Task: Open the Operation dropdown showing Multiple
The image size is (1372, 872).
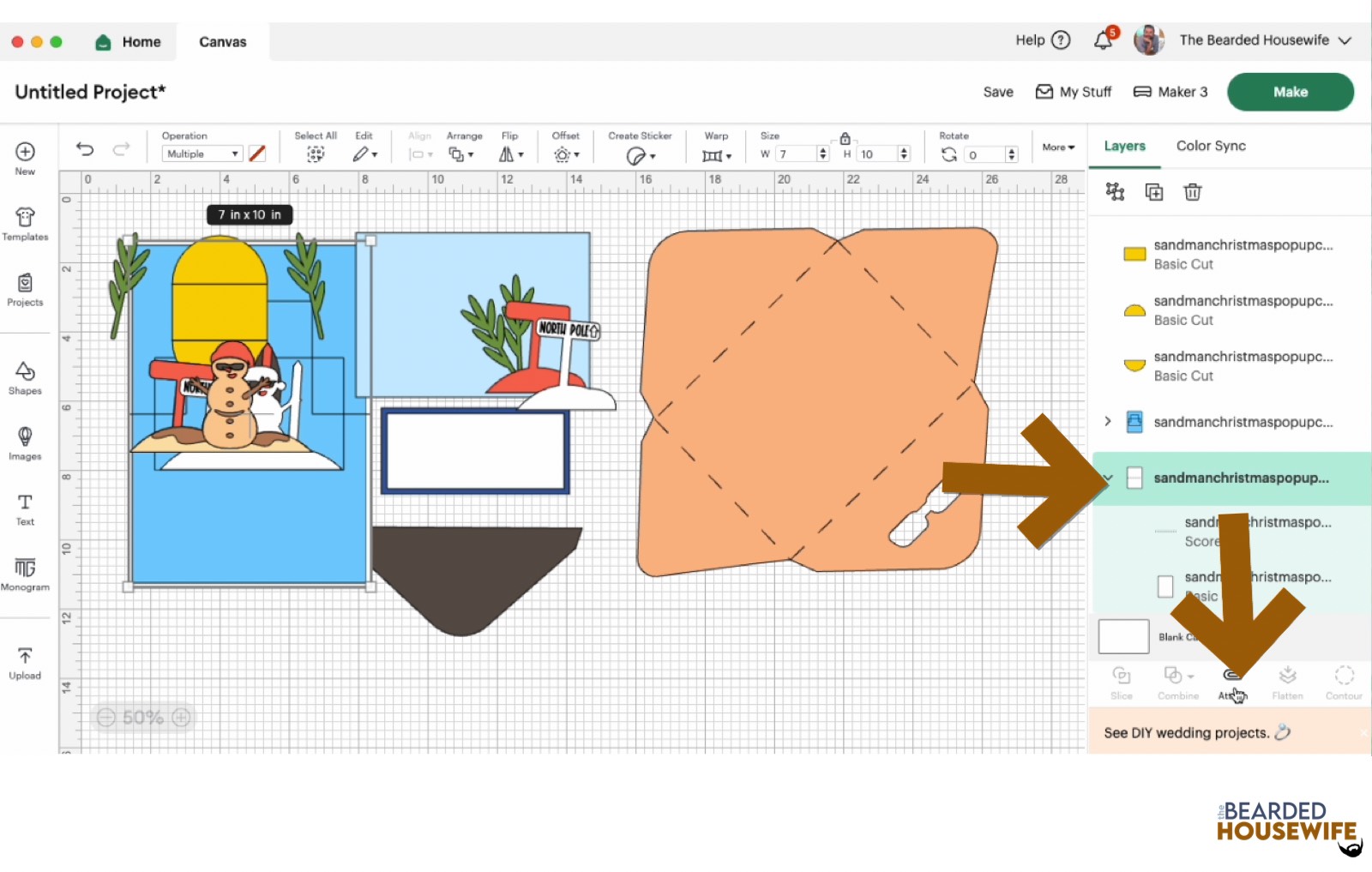Action: pyautogui.click(x=202, y=153)
